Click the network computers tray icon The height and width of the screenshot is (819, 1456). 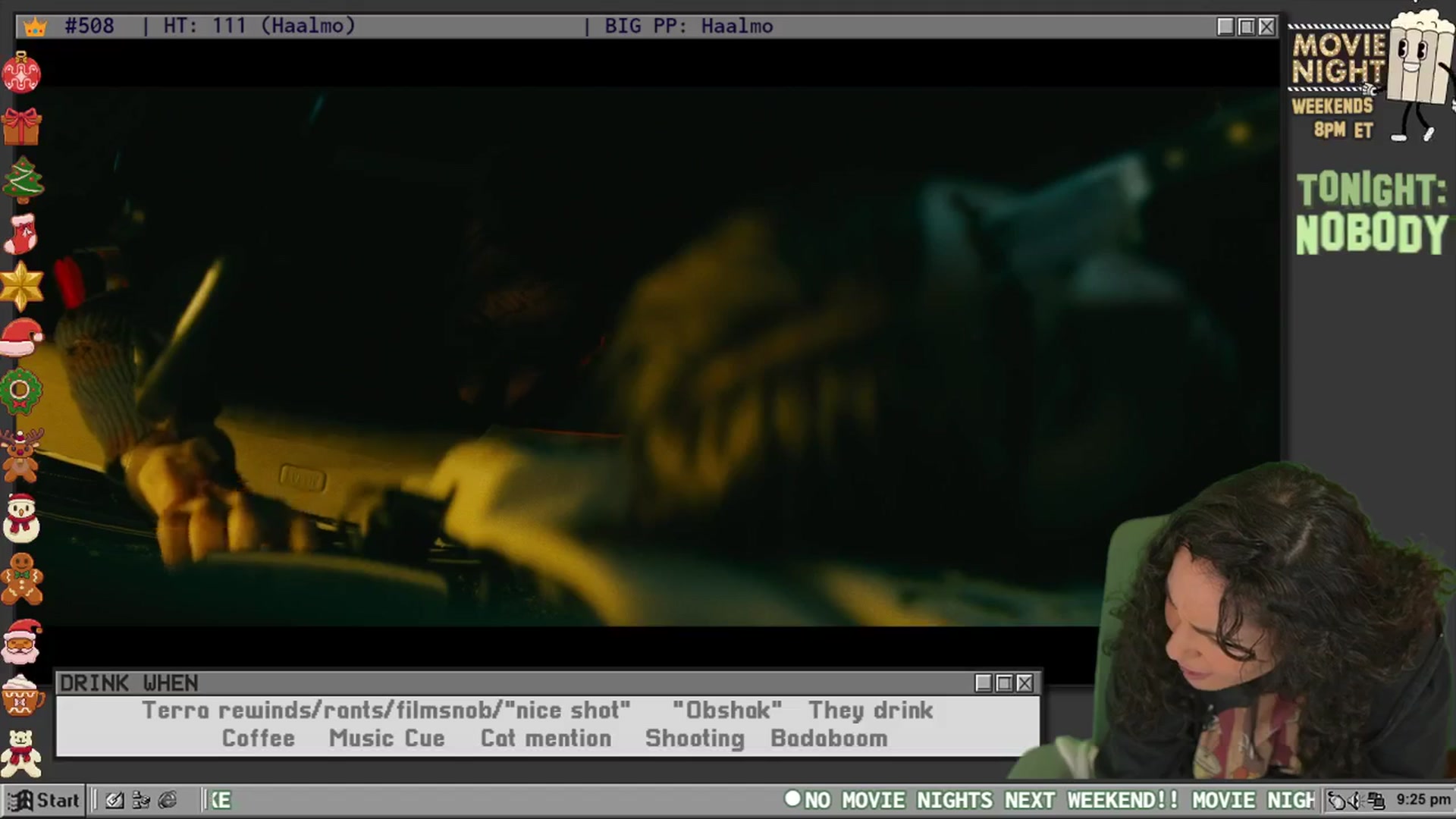coord(1376,800)
